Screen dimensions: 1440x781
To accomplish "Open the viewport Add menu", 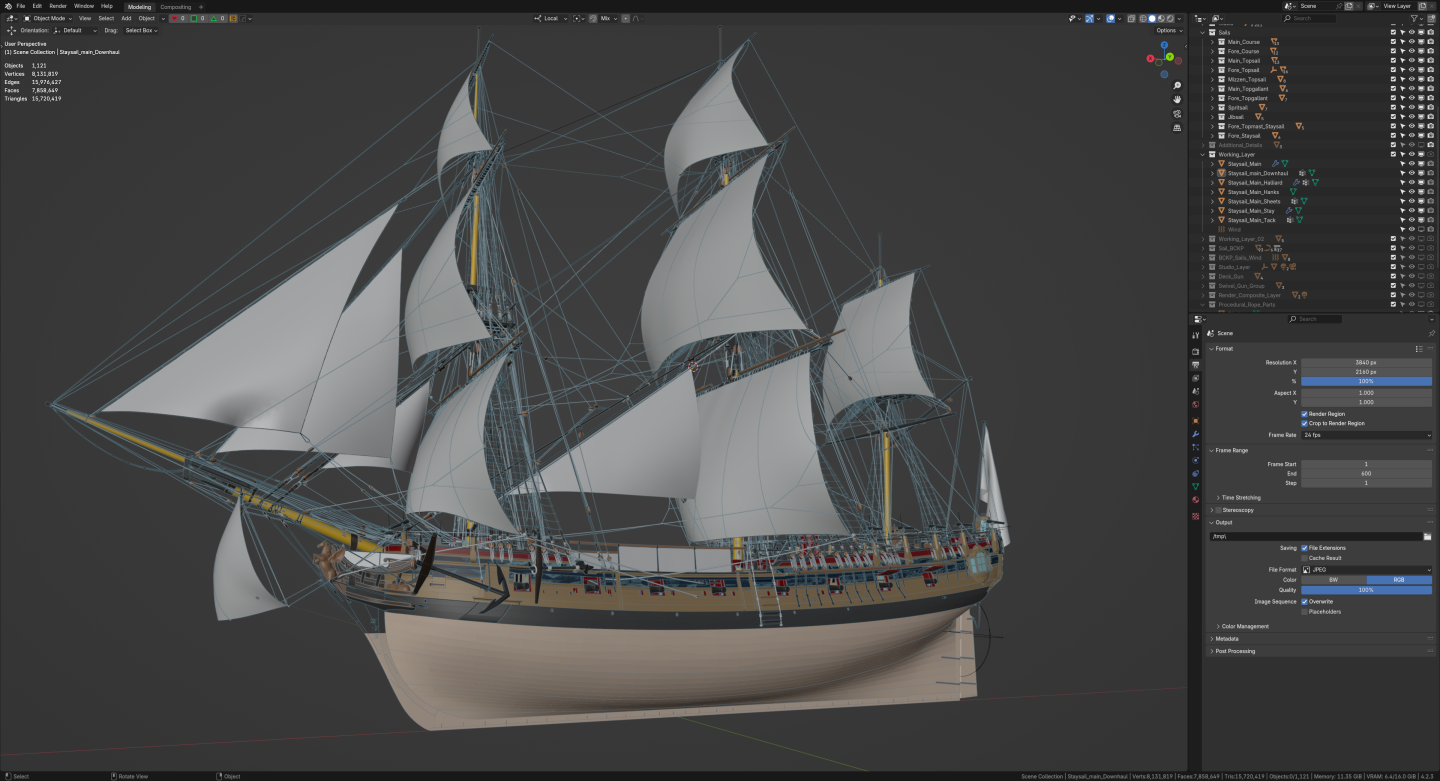I will (x=126, y=18).
